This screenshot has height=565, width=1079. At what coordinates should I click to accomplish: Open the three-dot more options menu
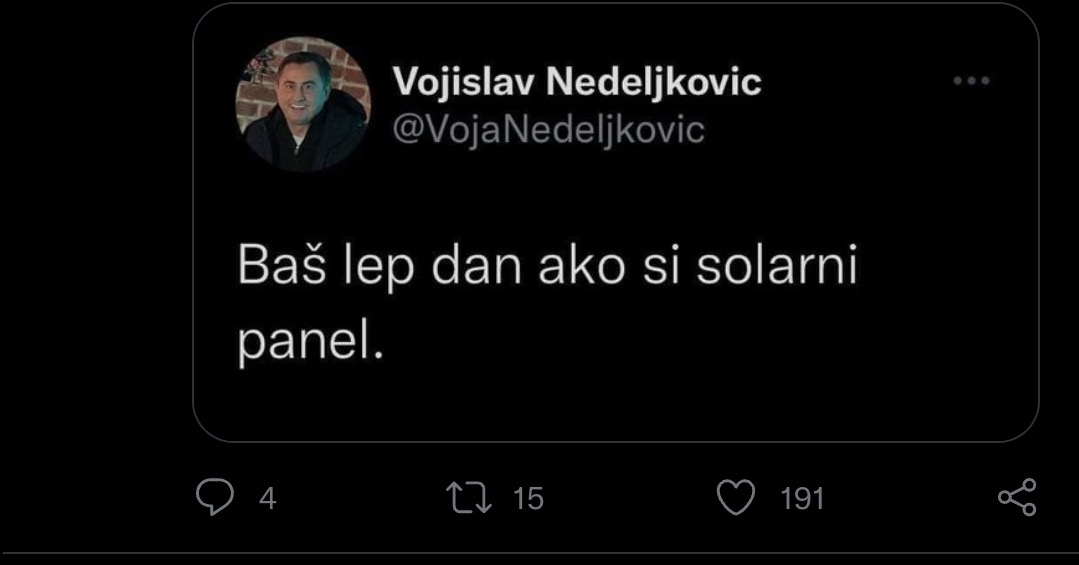click(x=971, y=81)
